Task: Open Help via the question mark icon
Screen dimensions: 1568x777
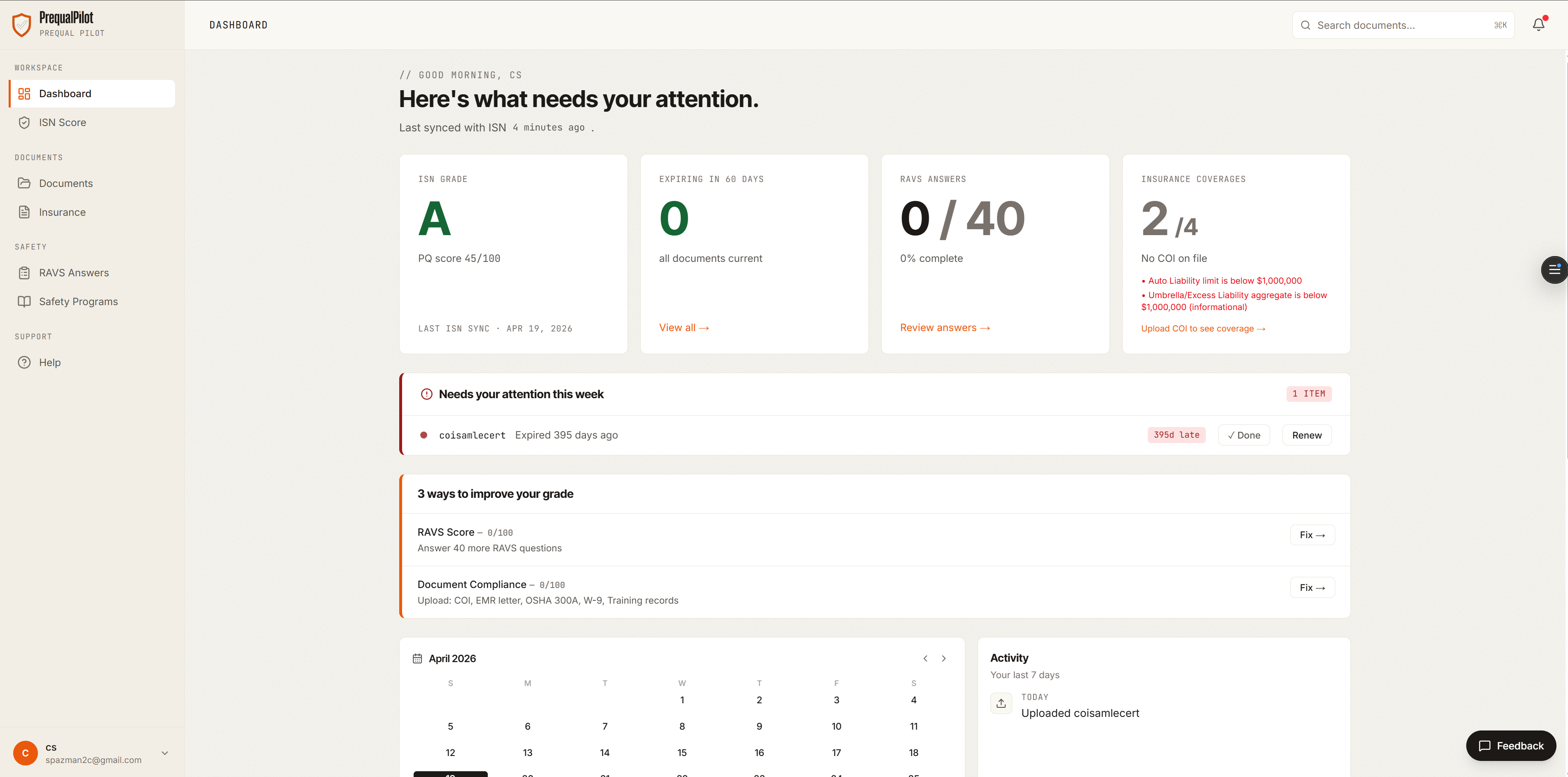Action: [24, 363]
